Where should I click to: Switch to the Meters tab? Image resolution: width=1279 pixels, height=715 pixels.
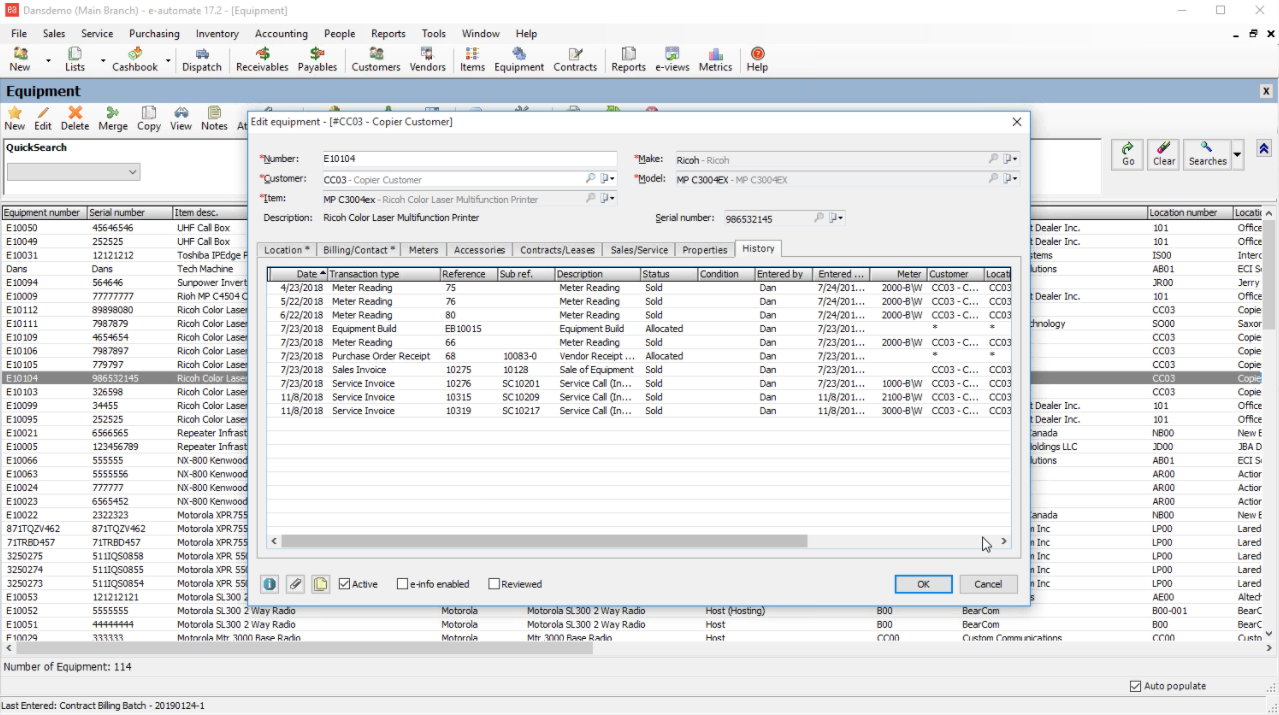(x=423, y=250)
